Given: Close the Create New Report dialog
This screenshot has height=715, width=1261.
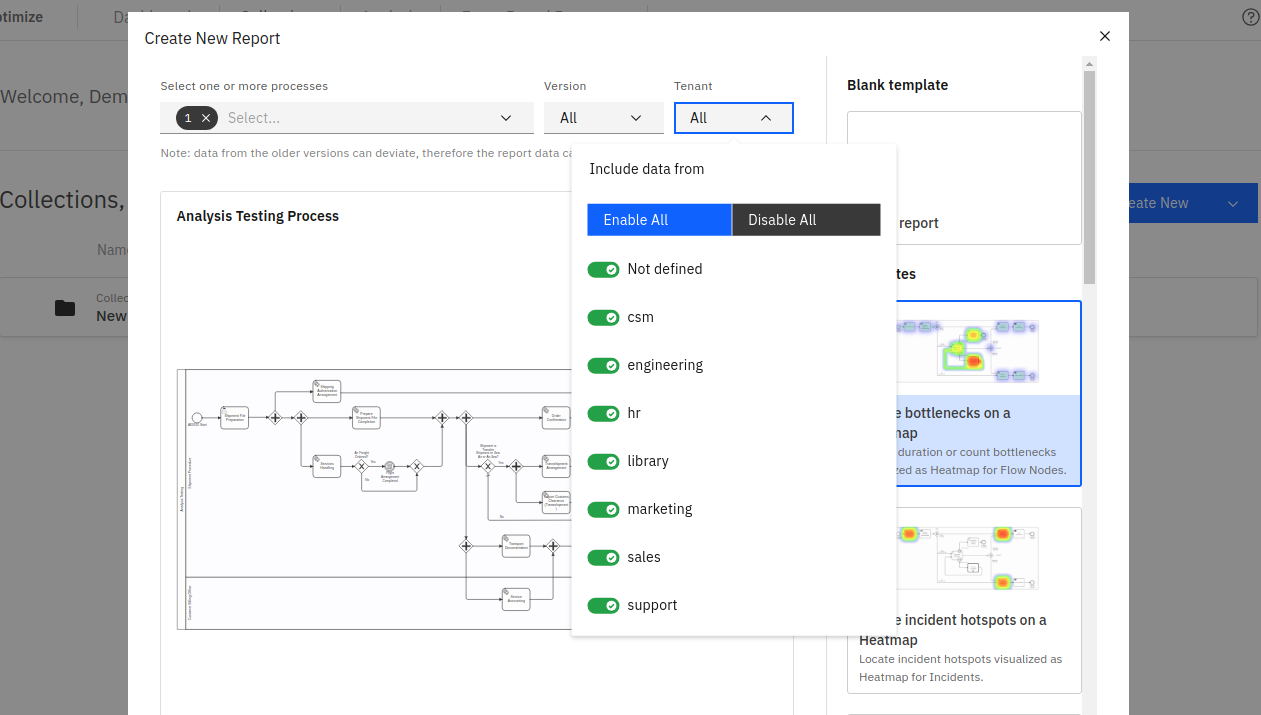Looking at the screenshot, I should click(1105, 36).
